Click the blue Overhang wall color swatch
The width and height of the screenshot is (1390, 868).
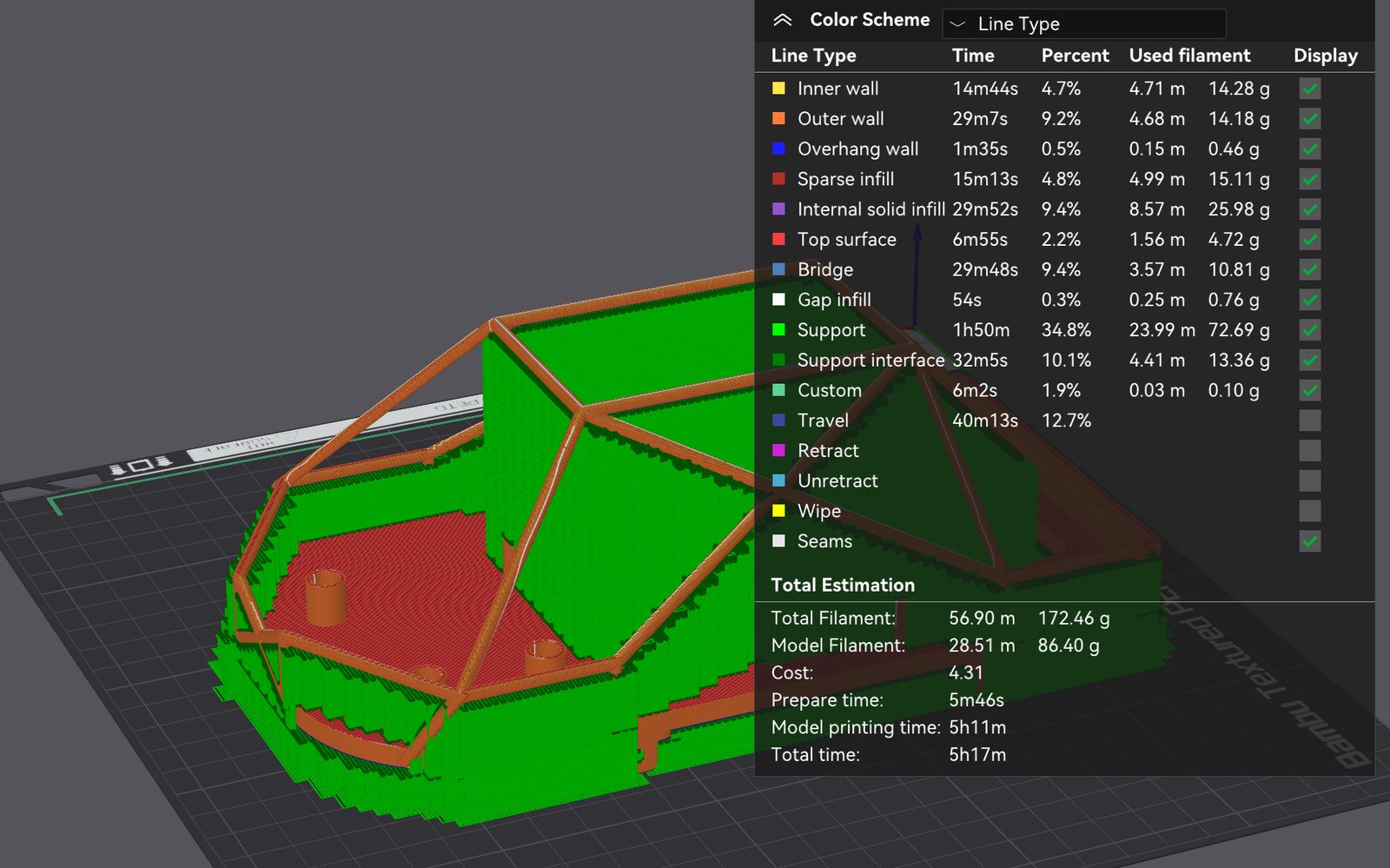click(x=778, y=149)
